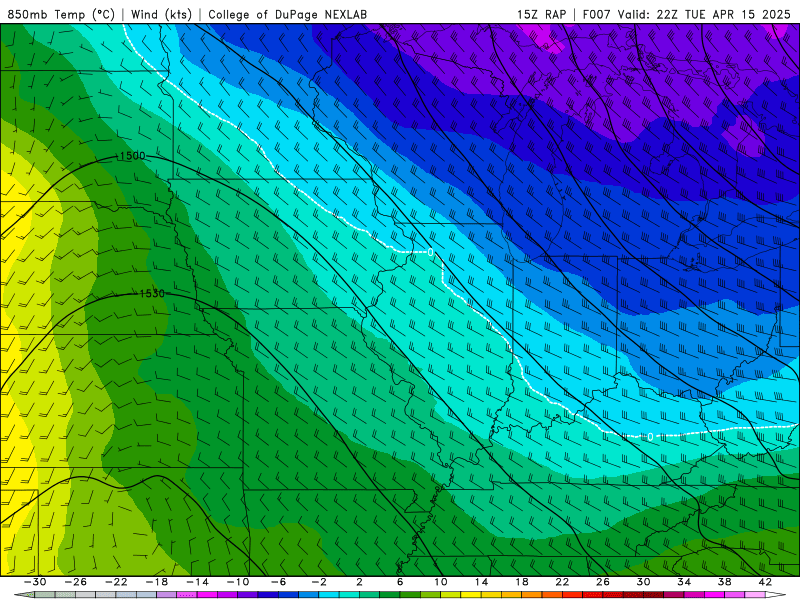Click the color bar swatch under -10

click(x=248, y=595)
